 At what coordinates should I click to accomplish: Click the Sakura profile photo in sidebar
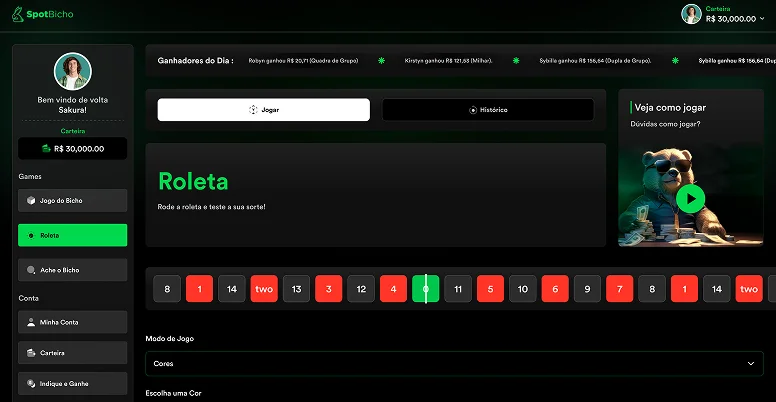pos(73,71)
